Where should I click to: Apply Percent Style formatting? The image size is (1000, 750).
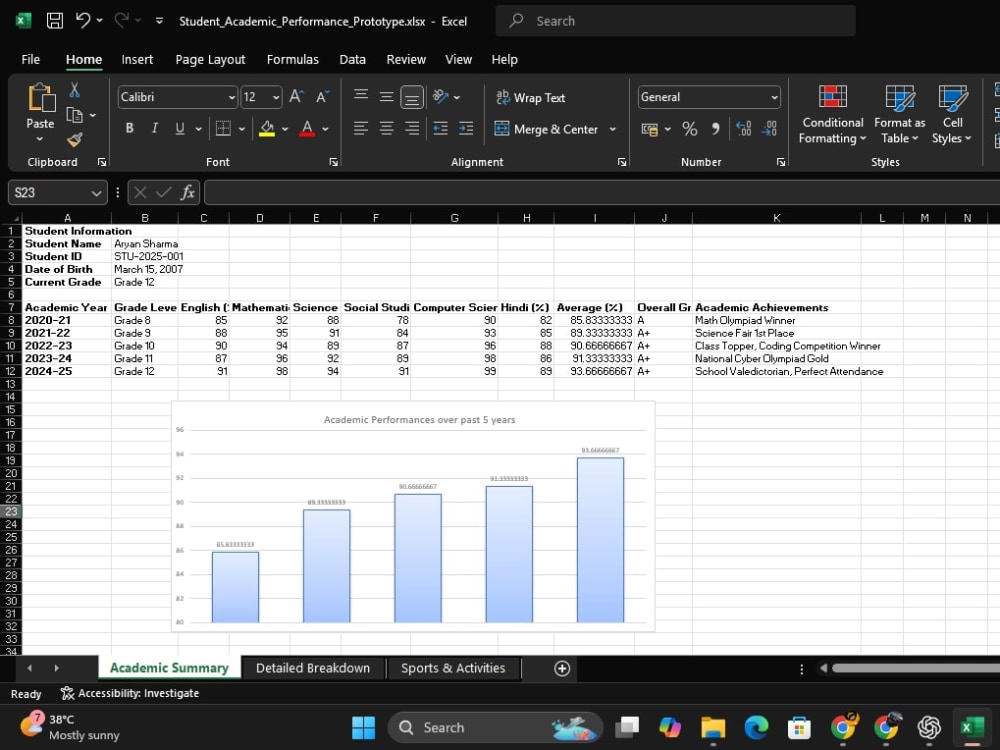[689, 129]
